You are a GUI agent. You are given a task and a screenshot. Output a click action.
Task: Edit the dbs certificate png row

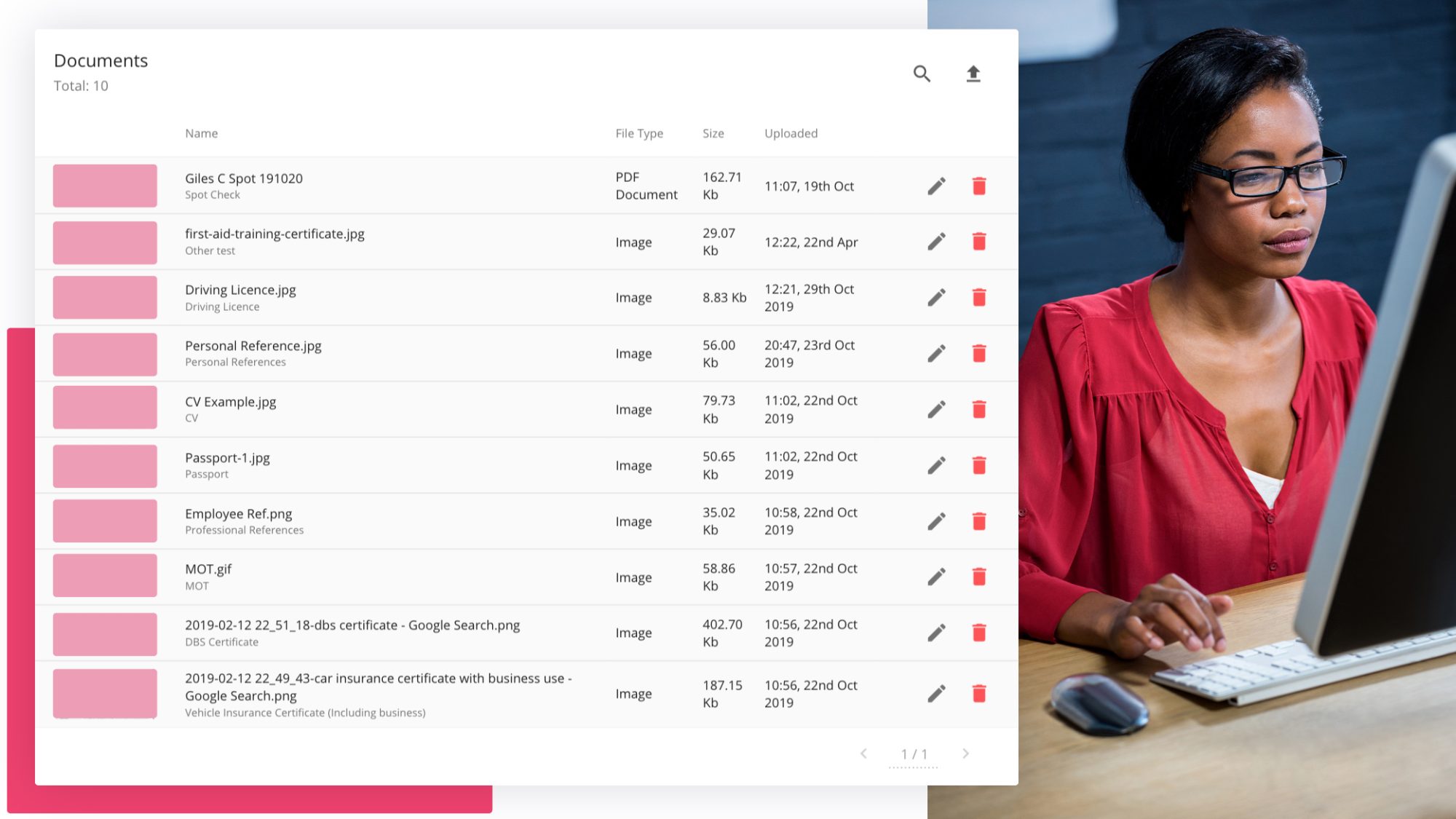[937, 633]
